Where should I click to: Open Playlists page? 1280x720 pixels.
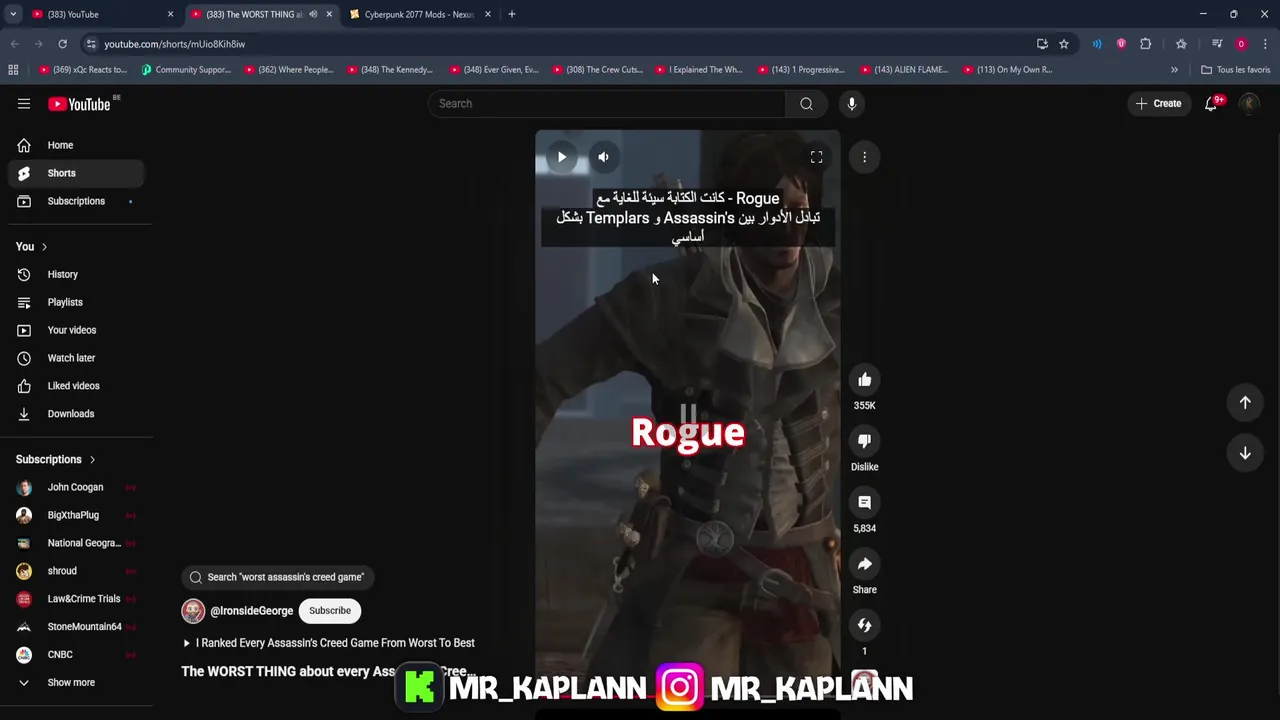(76, 302)
